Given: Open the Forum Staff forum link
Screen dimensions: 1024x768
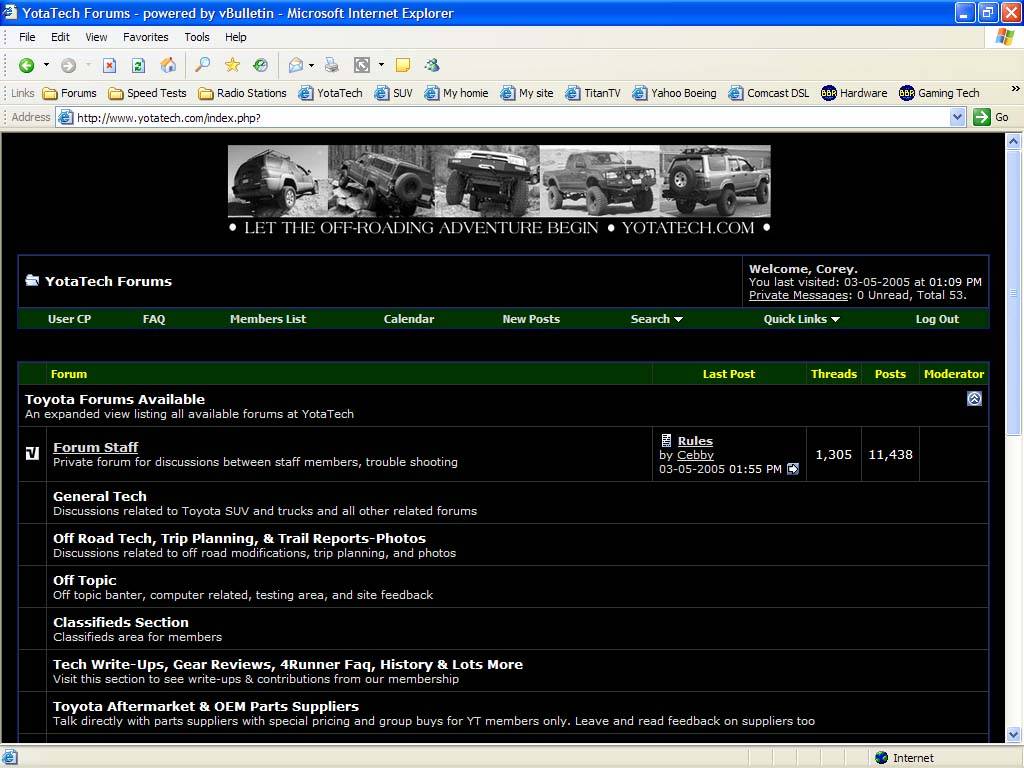Looking at the screenshot, I should (95, 447).
